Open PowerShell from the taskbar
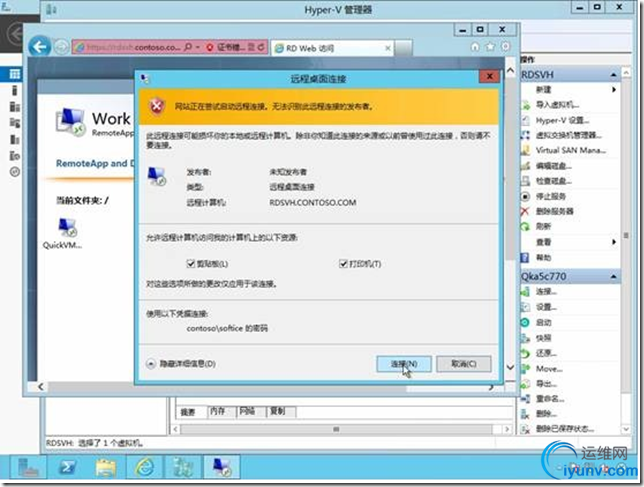The width and height of the screenshot is (644, 487). click(66, 467)
